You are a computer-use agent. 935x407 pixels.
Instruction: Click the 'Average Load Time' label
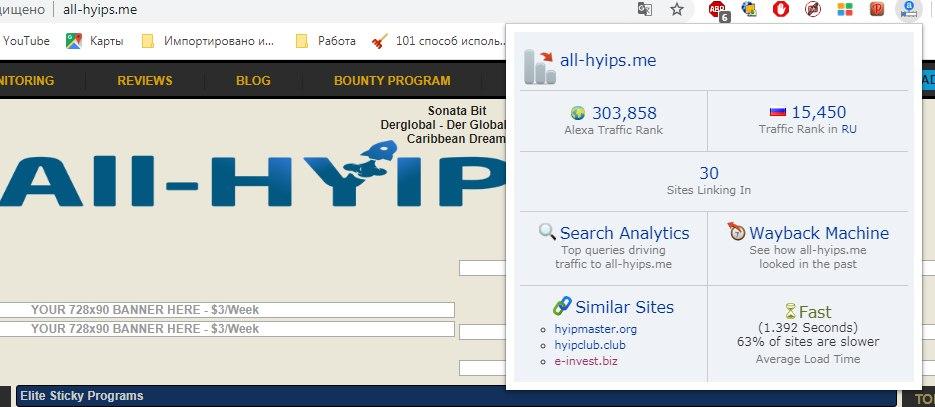coord(808,359)
